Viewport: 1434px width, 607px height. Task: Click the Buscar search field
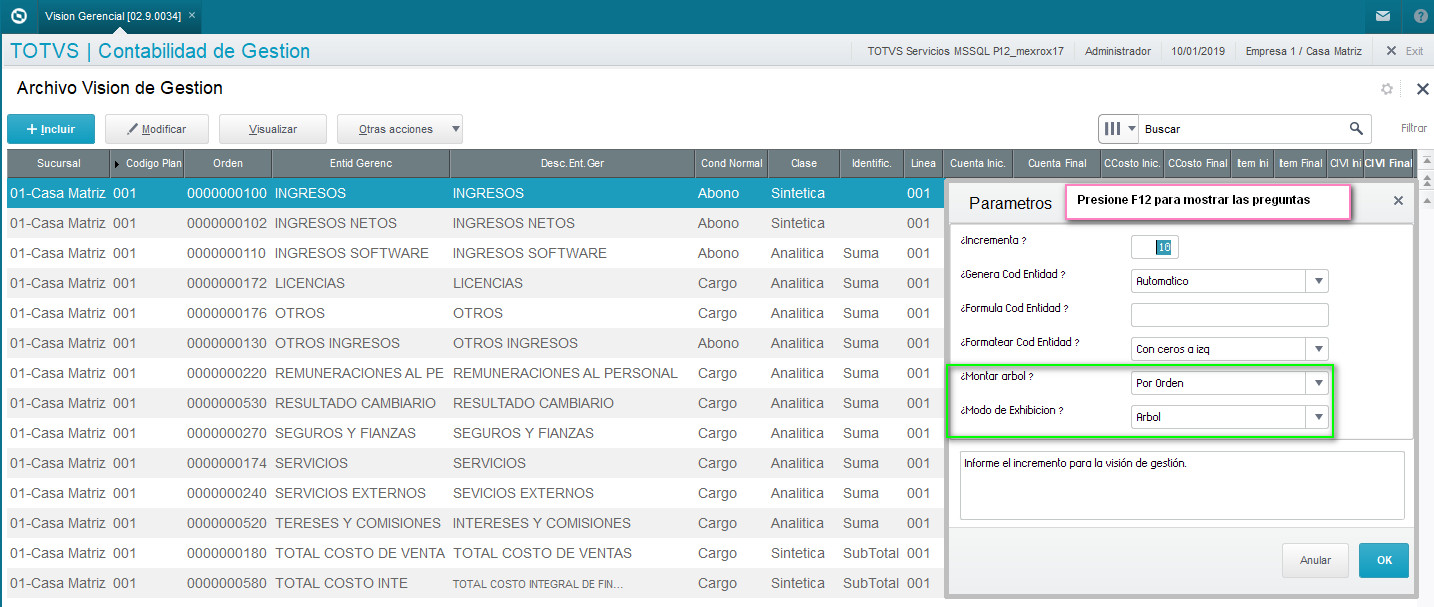click(1240, 129)
